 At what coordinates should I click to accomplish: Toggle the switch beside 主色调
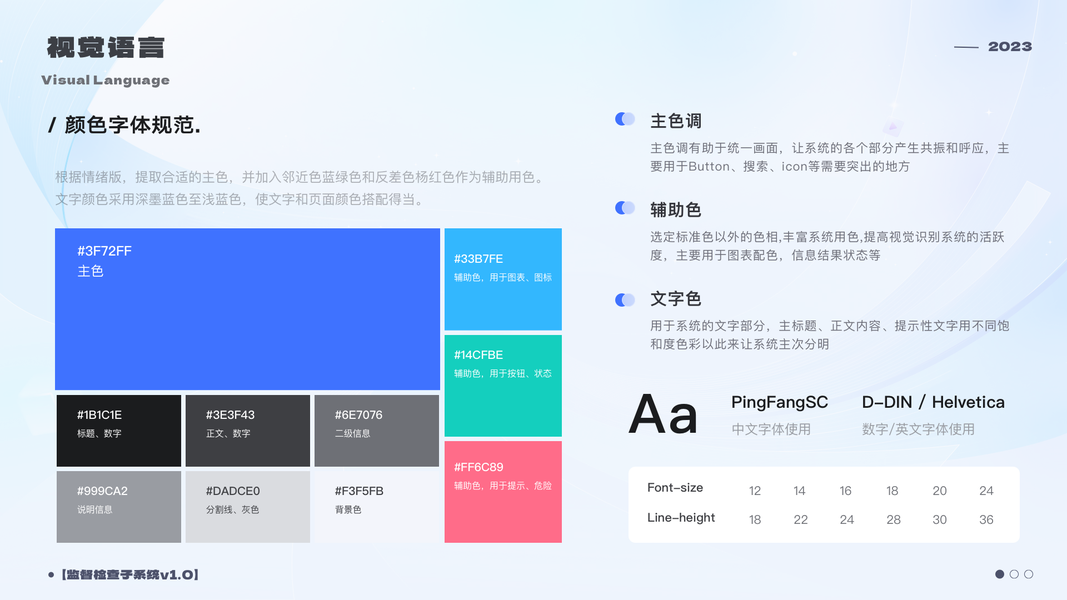tap(625, 119)
